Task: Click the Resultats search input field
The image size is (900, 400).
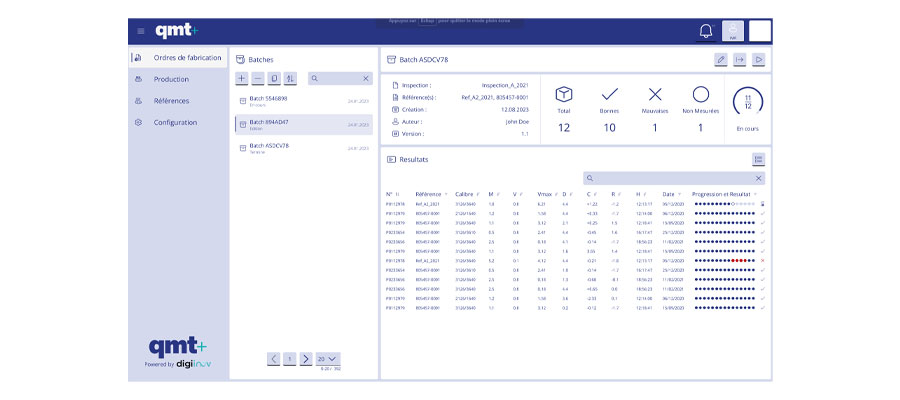Action: [670, 178]
